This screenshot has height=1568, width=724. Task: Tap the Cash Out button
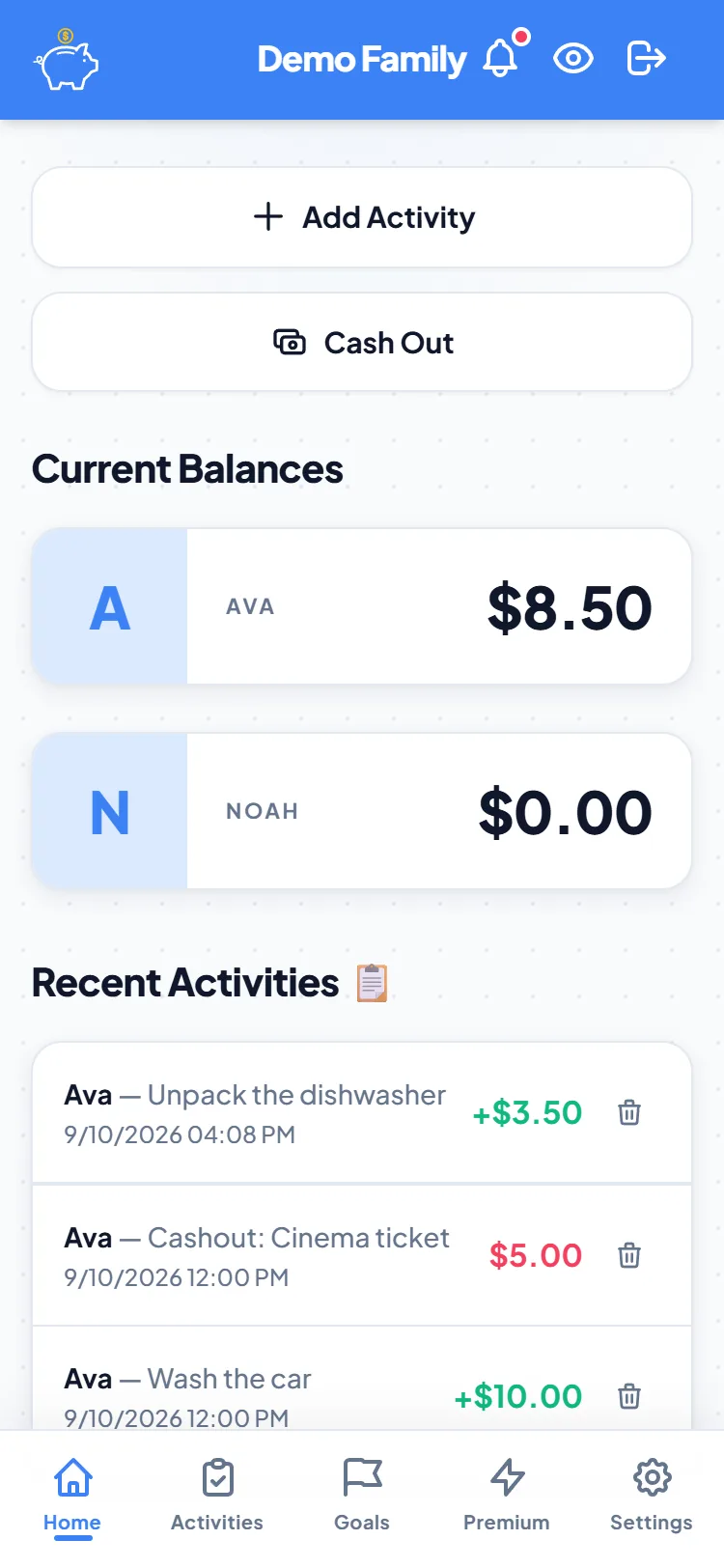click(x=362, y=342)
